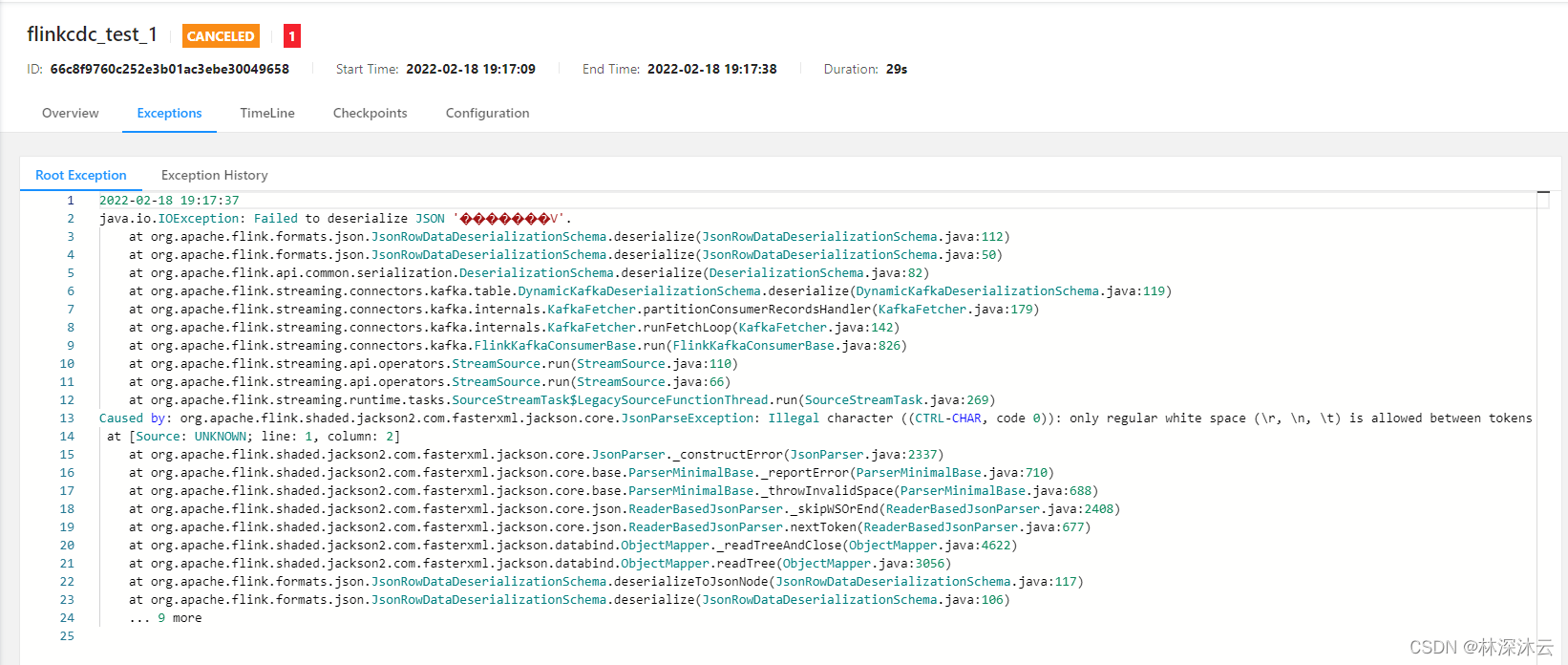Click the JsonRowDataDeserializationSchema.java:112 stack line
Screen dimensions: 1568x665
(x=569, y=237)
